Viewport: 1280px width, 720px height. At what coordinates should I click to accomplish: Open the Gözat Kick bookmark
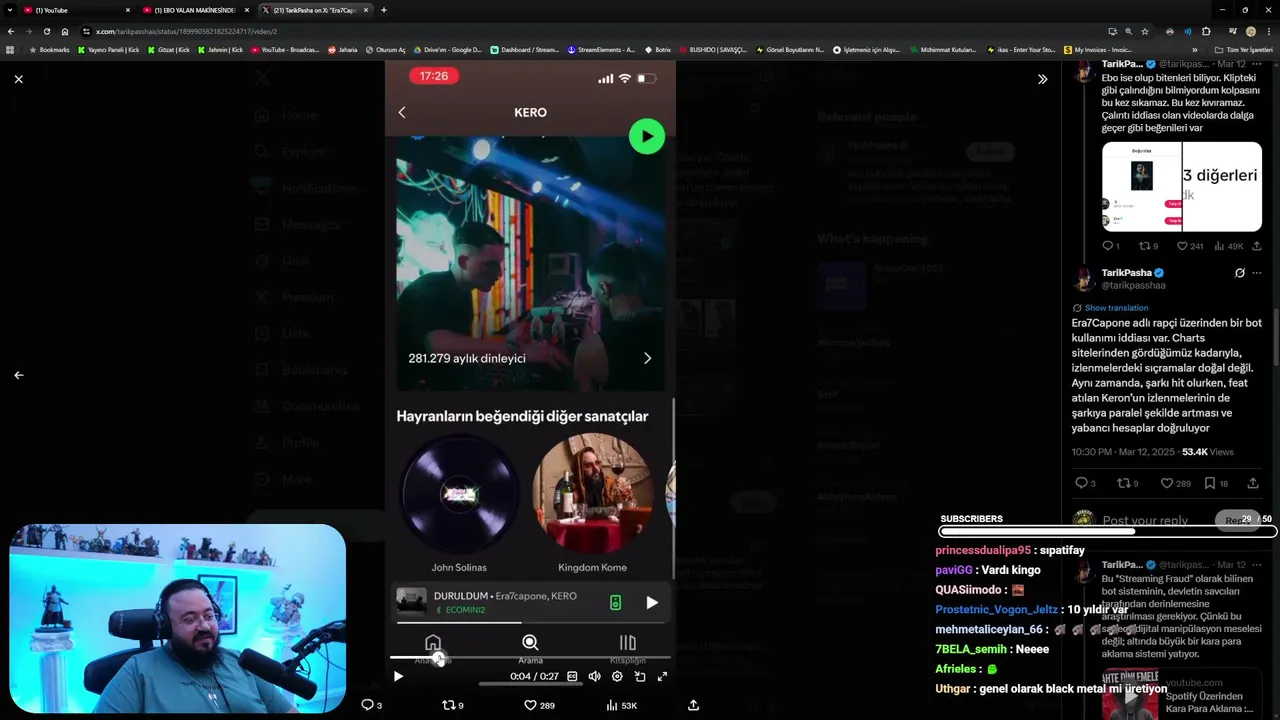tap(168, 49)
